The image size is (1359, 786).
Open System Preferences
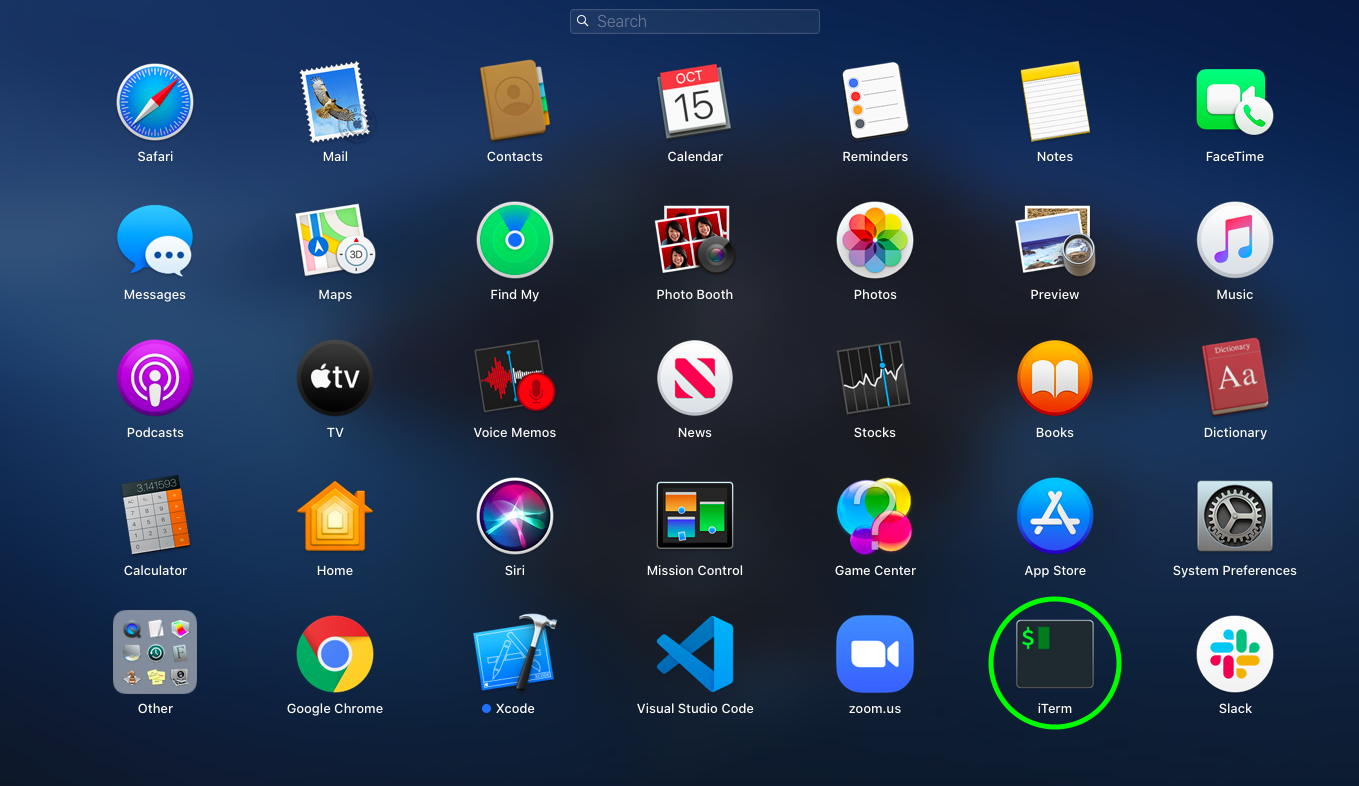[x=1235, y=516]
